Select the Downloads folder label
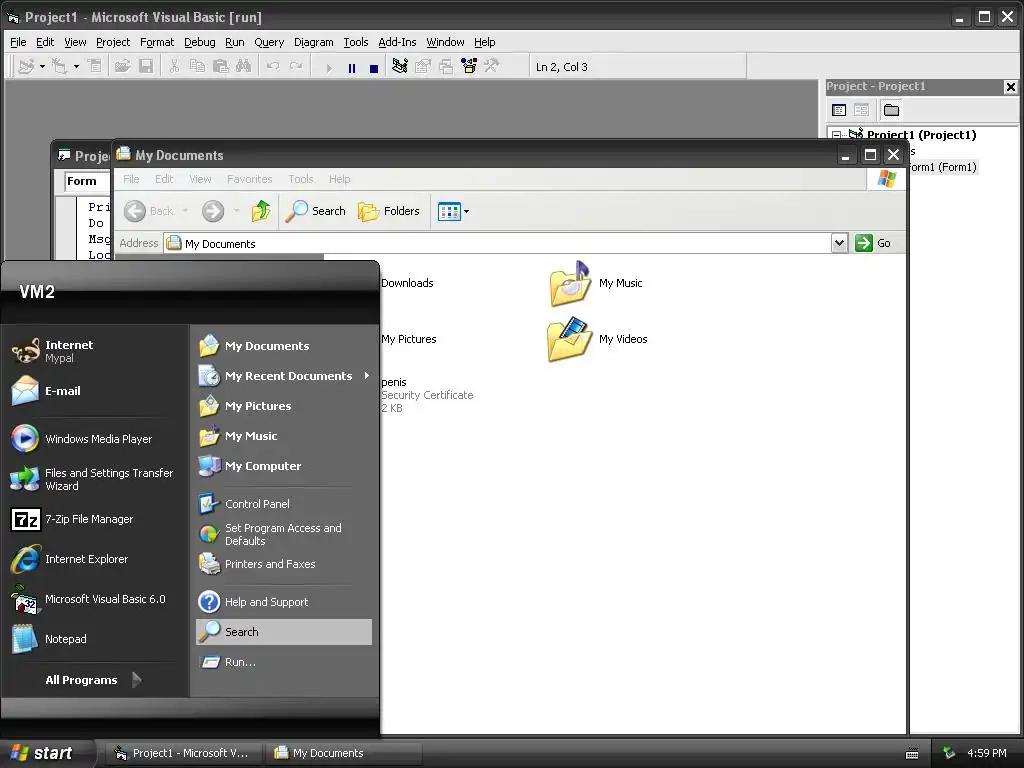The height and width of the screenshot is (768, 1024). tap(407, 283)
